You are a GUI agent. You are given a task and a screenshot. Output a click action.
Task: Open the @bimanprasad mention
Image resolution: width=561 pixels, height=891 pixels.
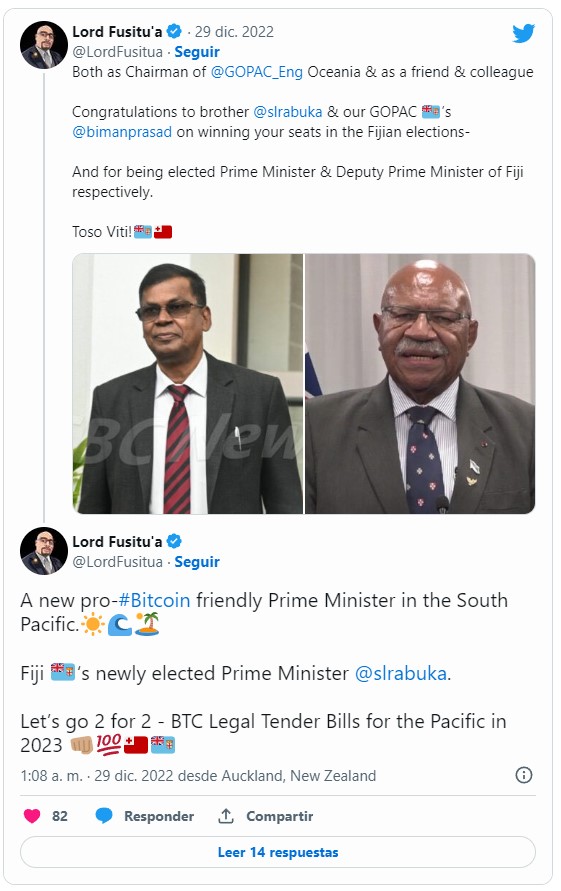(x=122, y=132)
